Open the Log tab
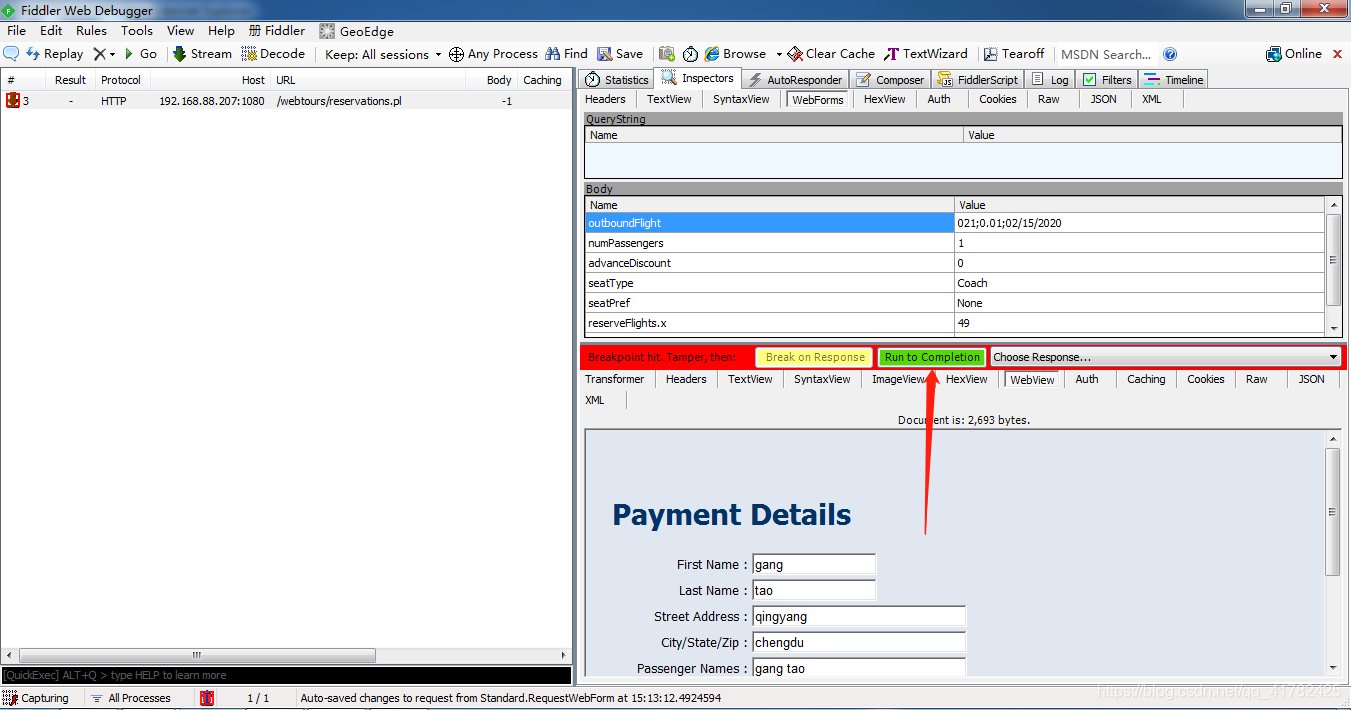1351x710 pixels. pyautogui.click(x=1050, y=79)
